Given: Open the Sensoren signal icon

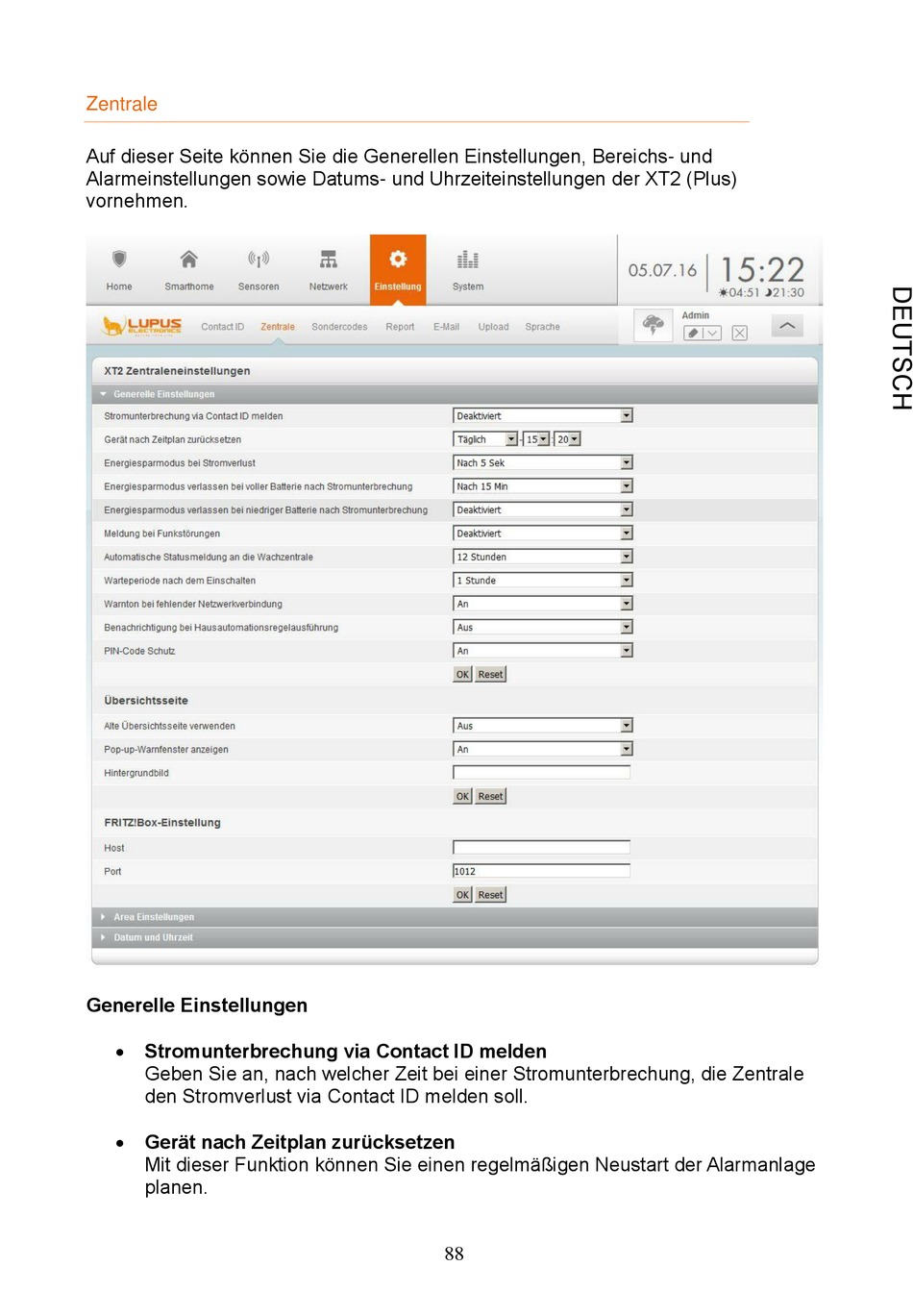Looking at the screenshot, I should pyautogui.click(x=259, y=260).
